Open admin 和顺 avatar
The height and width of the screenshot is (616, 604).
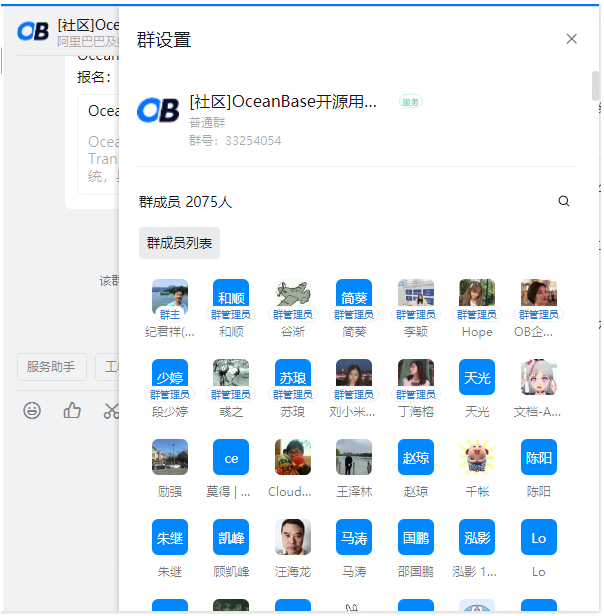click(x=231, y=297)
